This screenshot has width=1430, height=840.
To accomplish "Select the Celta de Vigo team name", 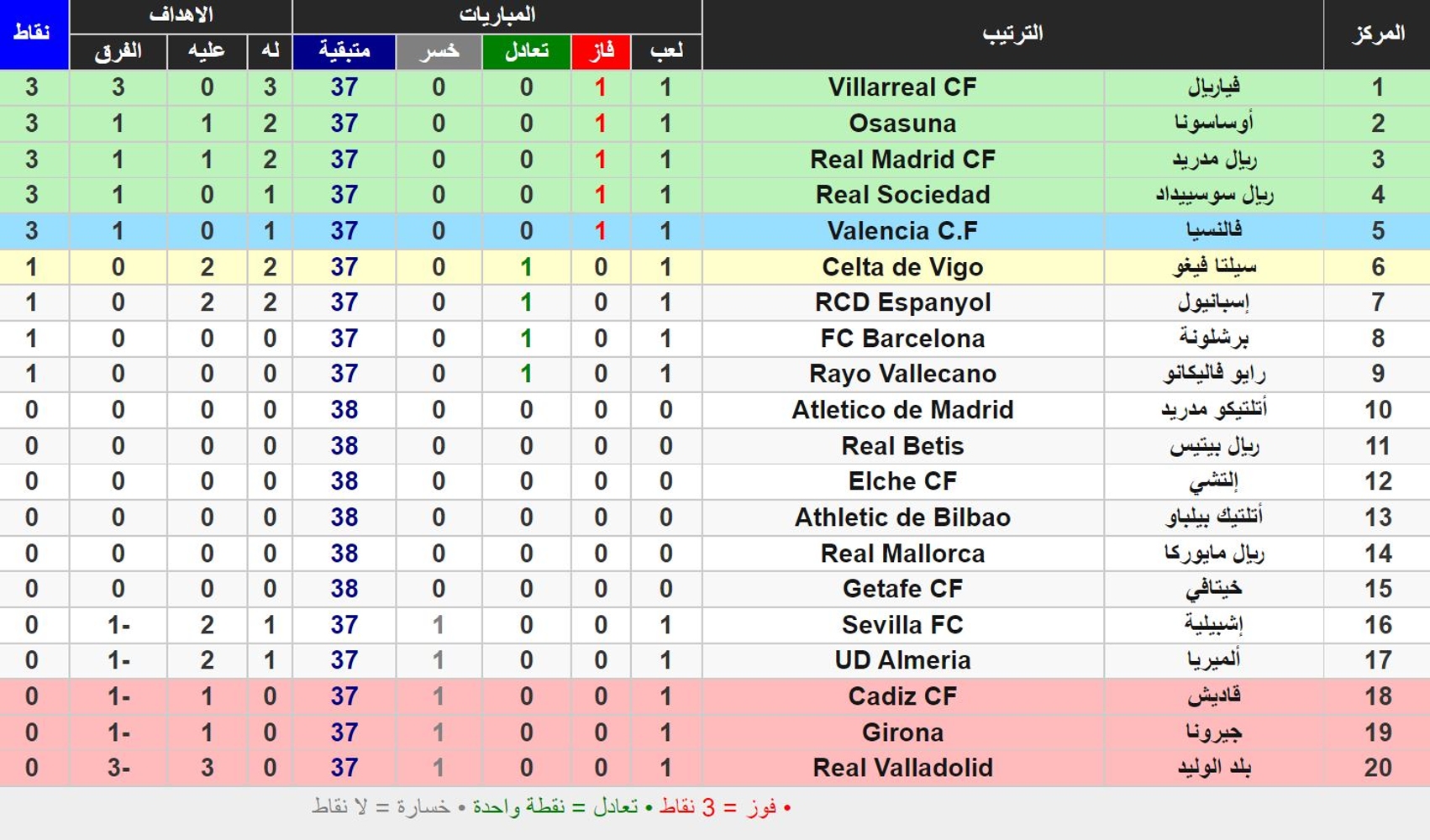I will point(902,267).
